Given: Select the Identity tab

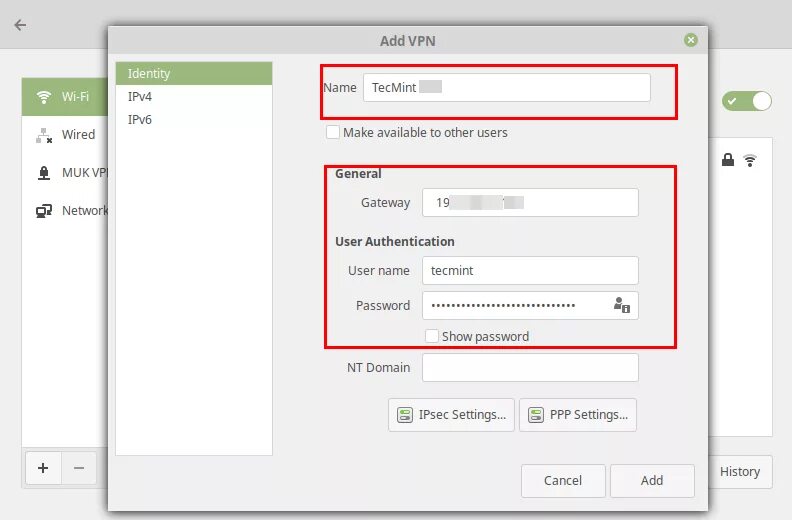Looking at the screenshot, I should (194, 73).
